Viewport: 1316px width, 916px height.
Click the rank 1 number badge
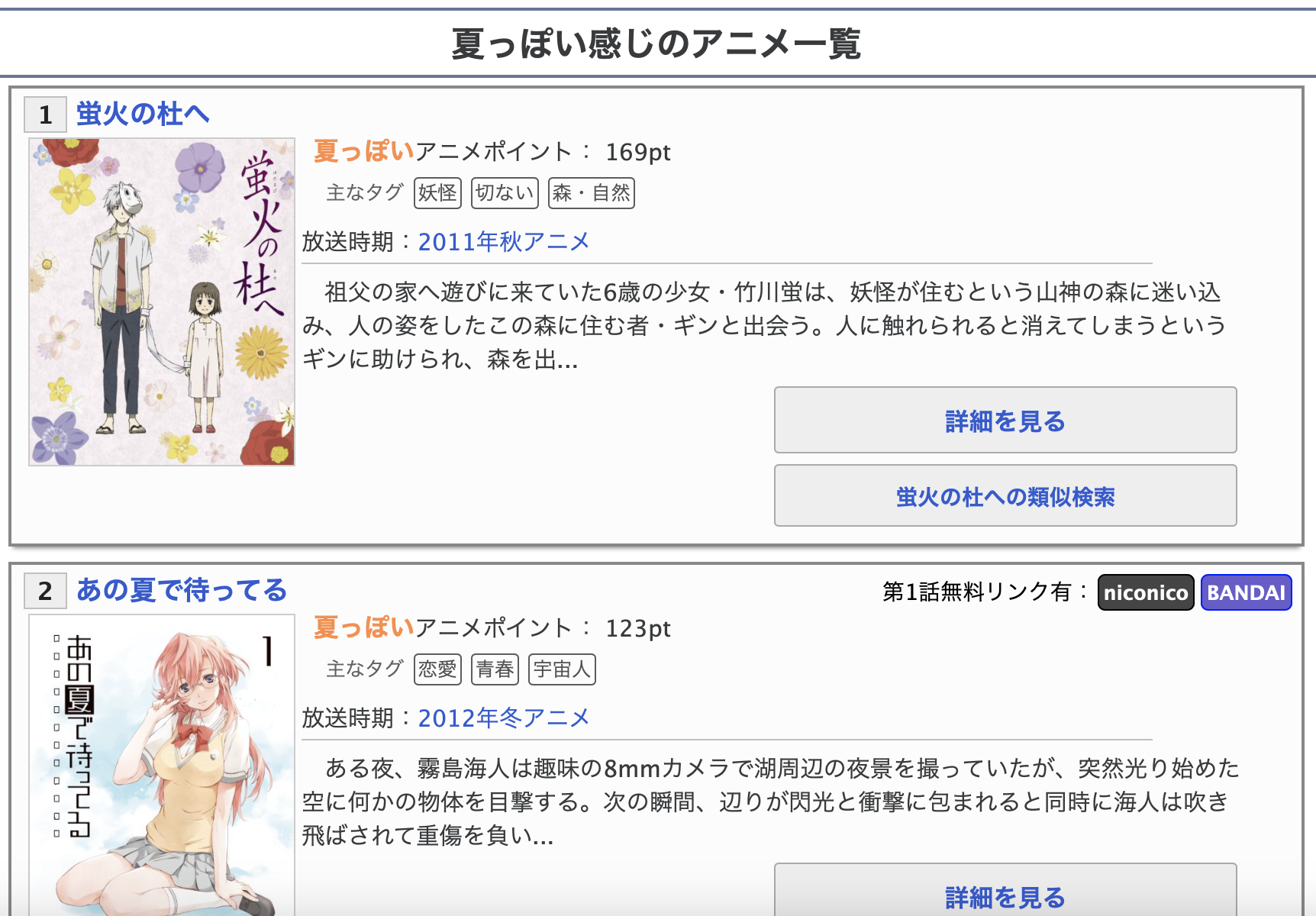click(46, 114)
